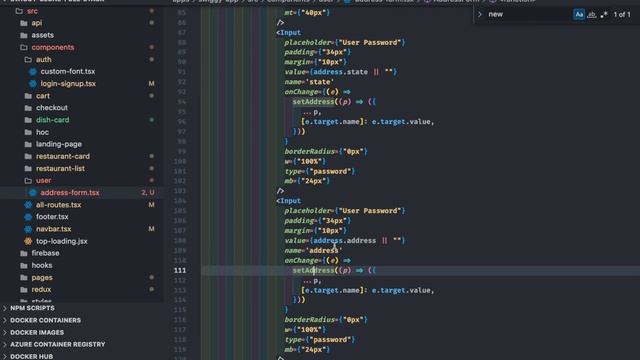This screenshot has height=360, width=640.
Task: Click the folder icon beside firebase
Action: [x=24, y=253]
